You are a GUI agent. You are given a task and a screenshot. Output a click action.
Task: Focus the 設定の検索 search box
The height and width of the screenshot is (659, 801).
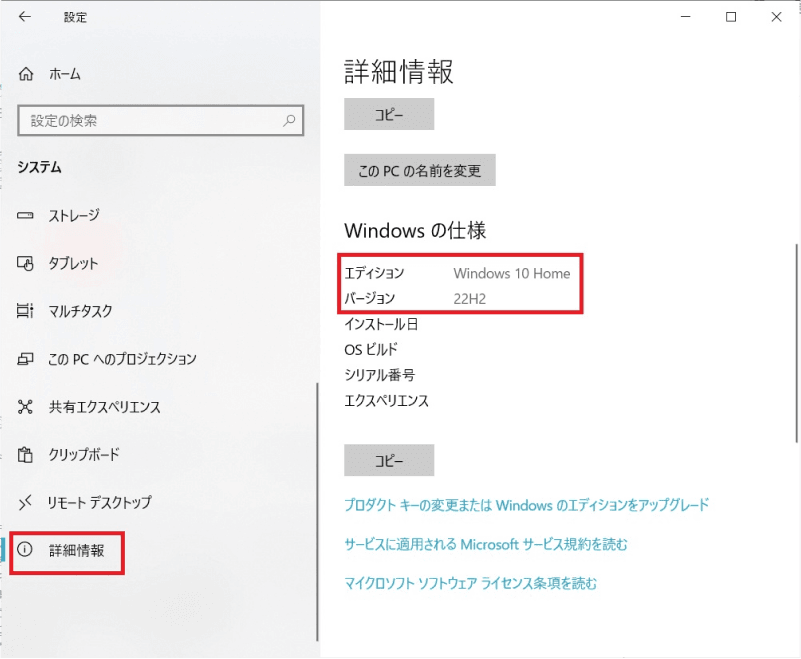coord(160,121)
